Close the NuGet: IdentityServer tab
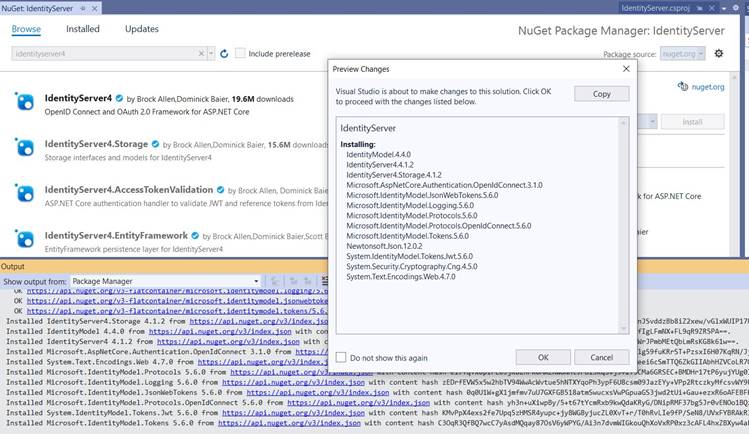This screenshot has height=434, width=749. tap(95, 8)
